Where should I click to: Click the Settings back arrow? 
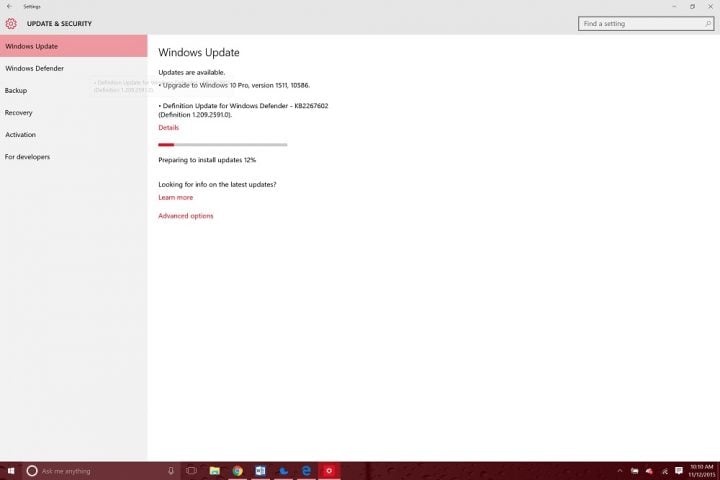click(10, 6)
